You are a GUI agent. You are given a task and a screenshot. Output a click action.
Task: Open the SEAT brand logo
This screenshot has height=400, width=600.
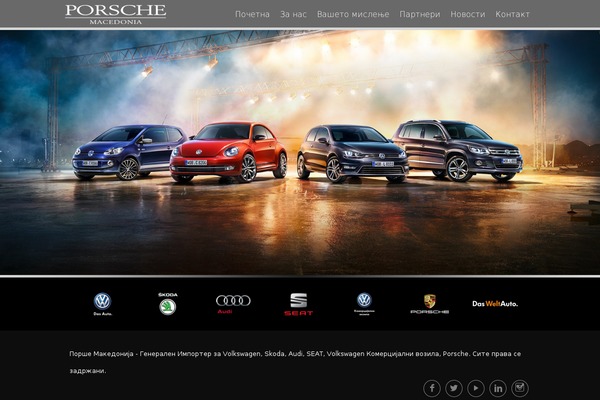point(298,304)
